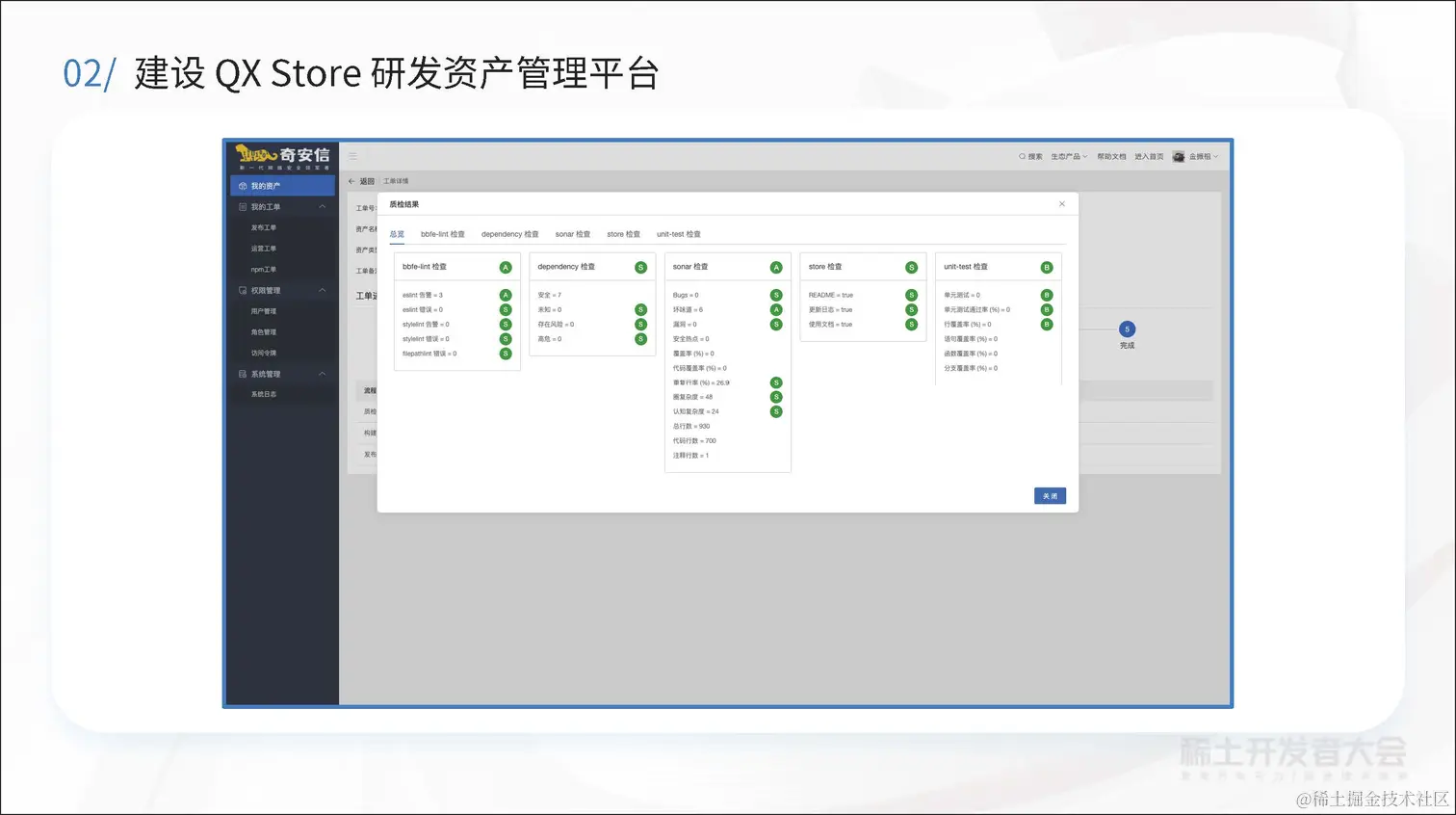Image resolution: width=1456 pixels, height=815 pixels.
Task: Click the search magnifier icon in the top bar
Action: 1022,156
